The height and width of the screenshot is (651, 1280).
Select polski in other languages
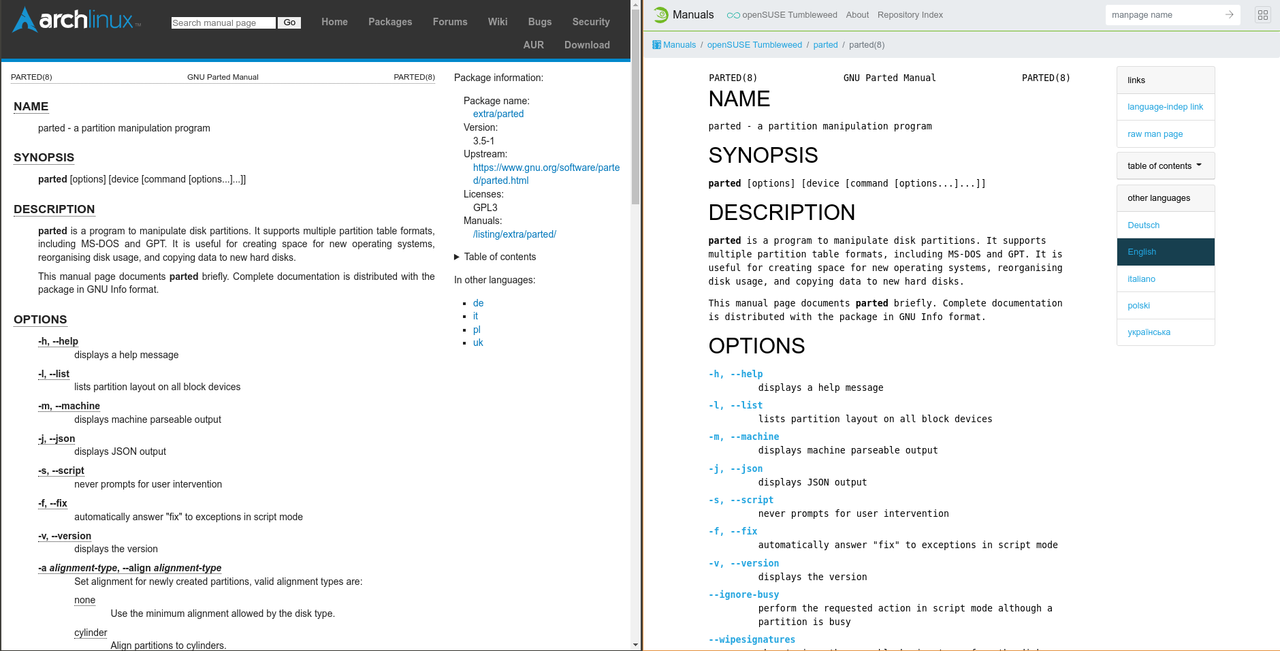click(1165, 306)
